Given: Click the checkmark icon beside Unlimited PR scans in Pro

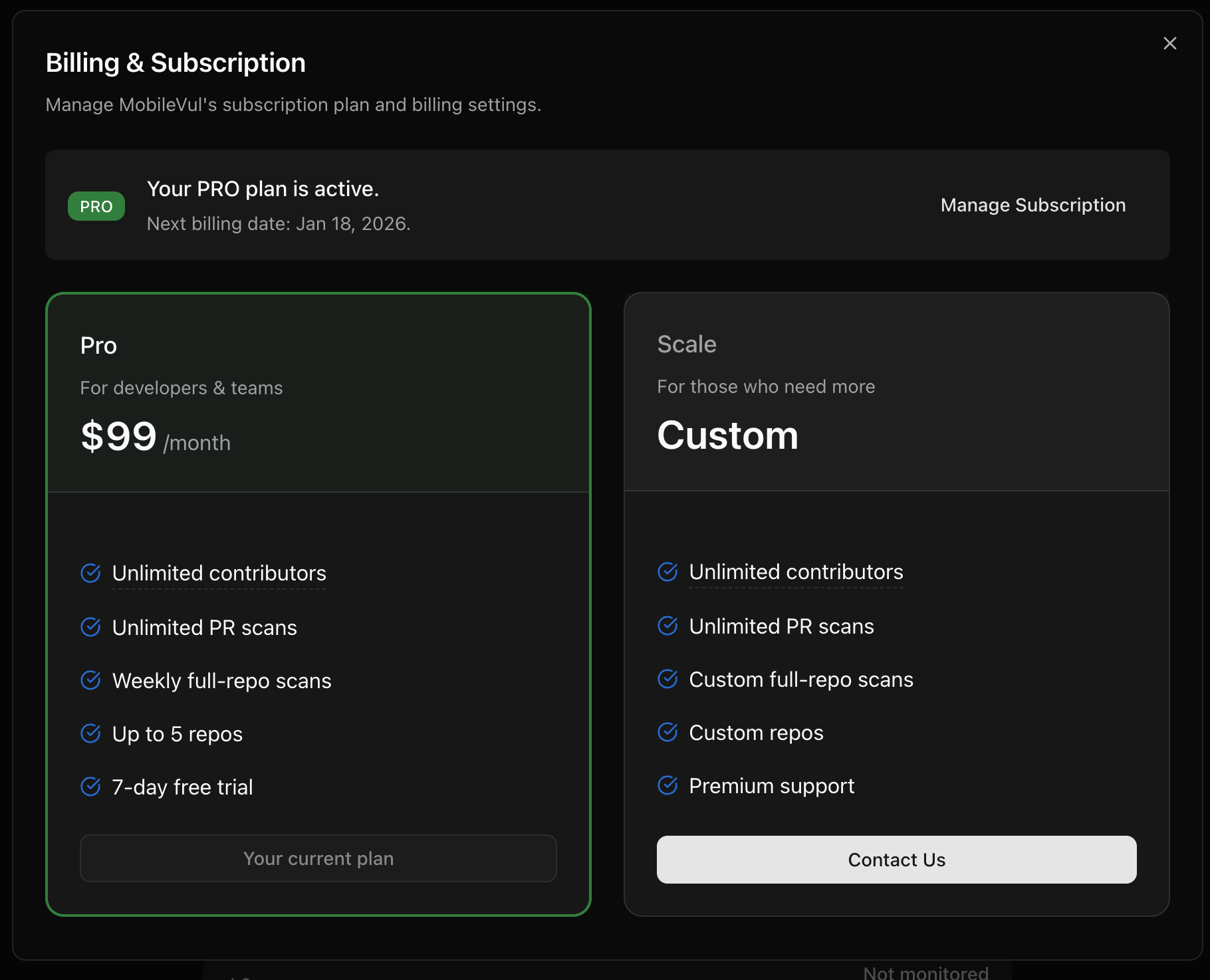Looking at the screenshot, I should click(x=90, y=626).
